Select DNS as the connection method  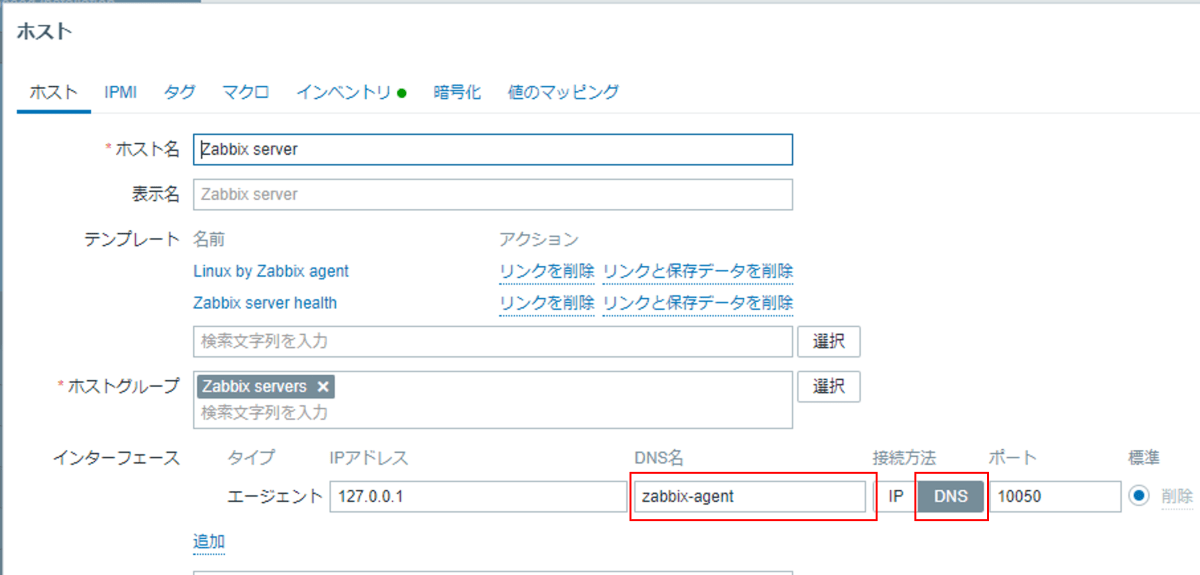tap(950, 496)
